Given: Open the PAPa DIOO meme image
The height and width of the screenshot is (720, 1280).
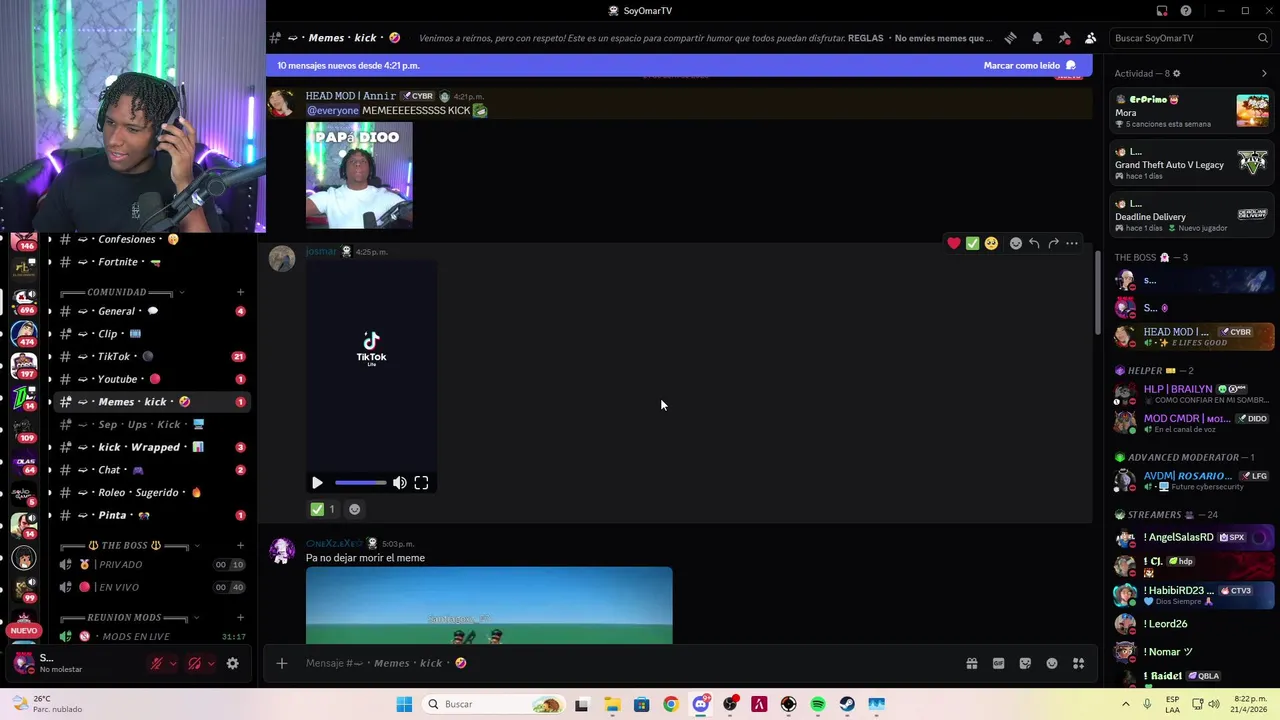Looking at the screenshot, I should (359, 176).
